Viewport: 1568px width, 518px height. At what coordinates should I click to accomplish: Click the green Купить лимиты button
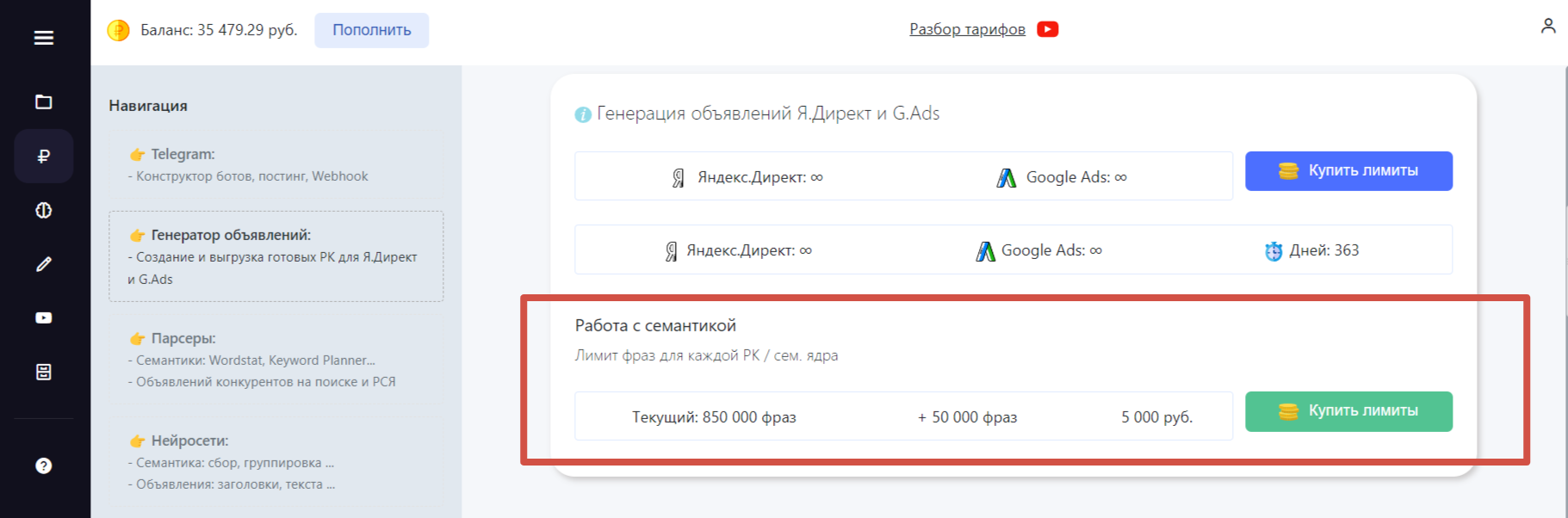(1348, 411)
